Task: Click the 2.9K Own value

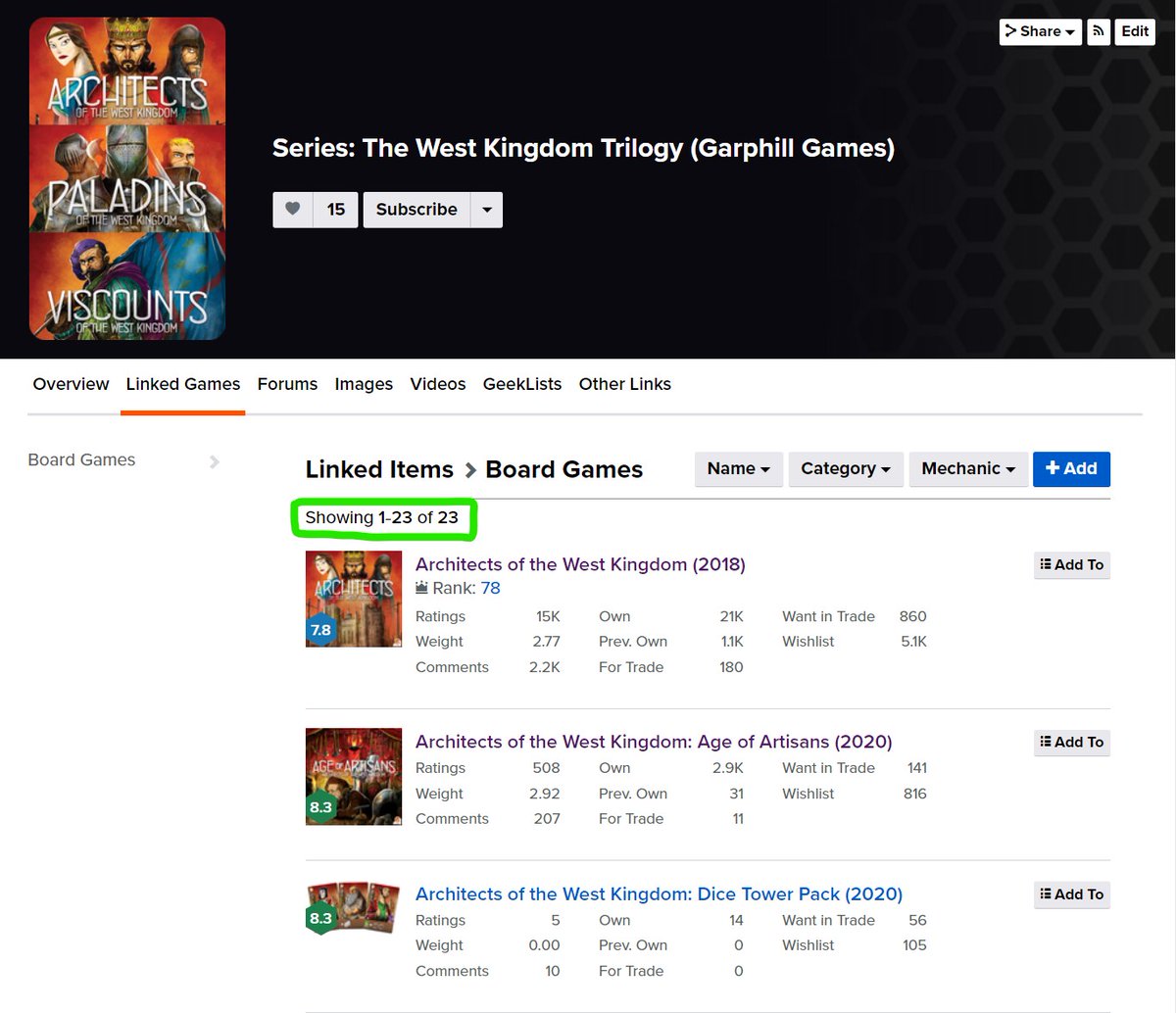Action: click(728, 768)
